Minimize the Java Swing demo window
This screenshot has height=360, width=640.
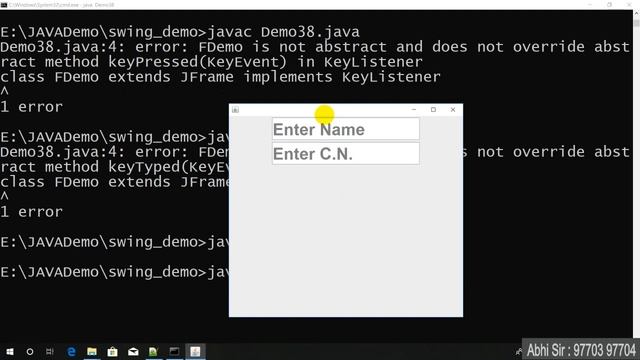point(414,109)
